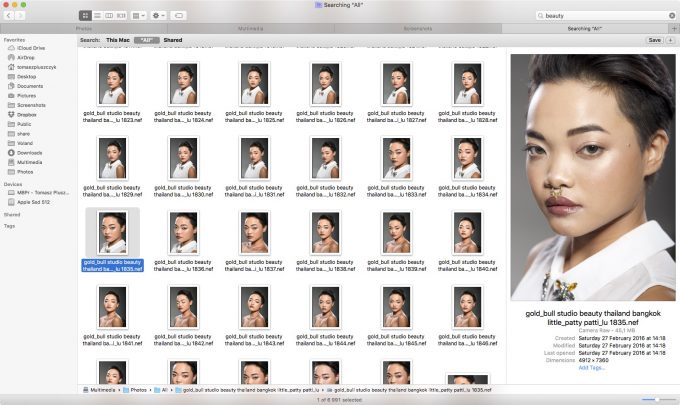The height and width of the screenshot is (405, 680).
Task: Open sidebar Screenshots folder
Action: [31, 105]
